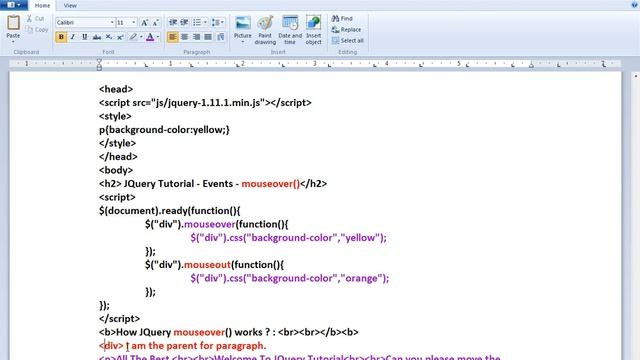Image resolution: width=640 pixels, height=360 pixels.
Task: Click the Replace button
Action: [347, 29]
